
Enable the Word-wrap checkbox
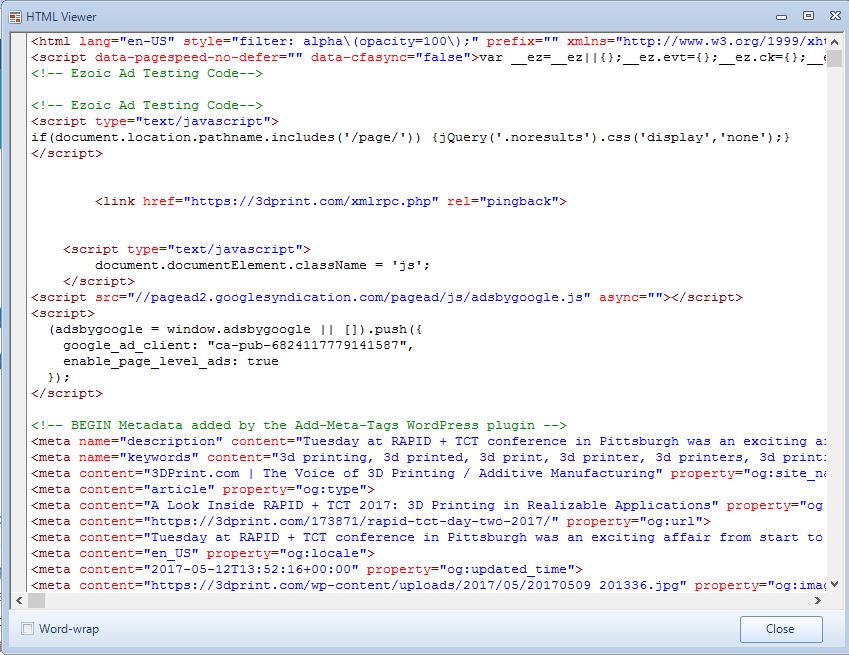(27, 628)
